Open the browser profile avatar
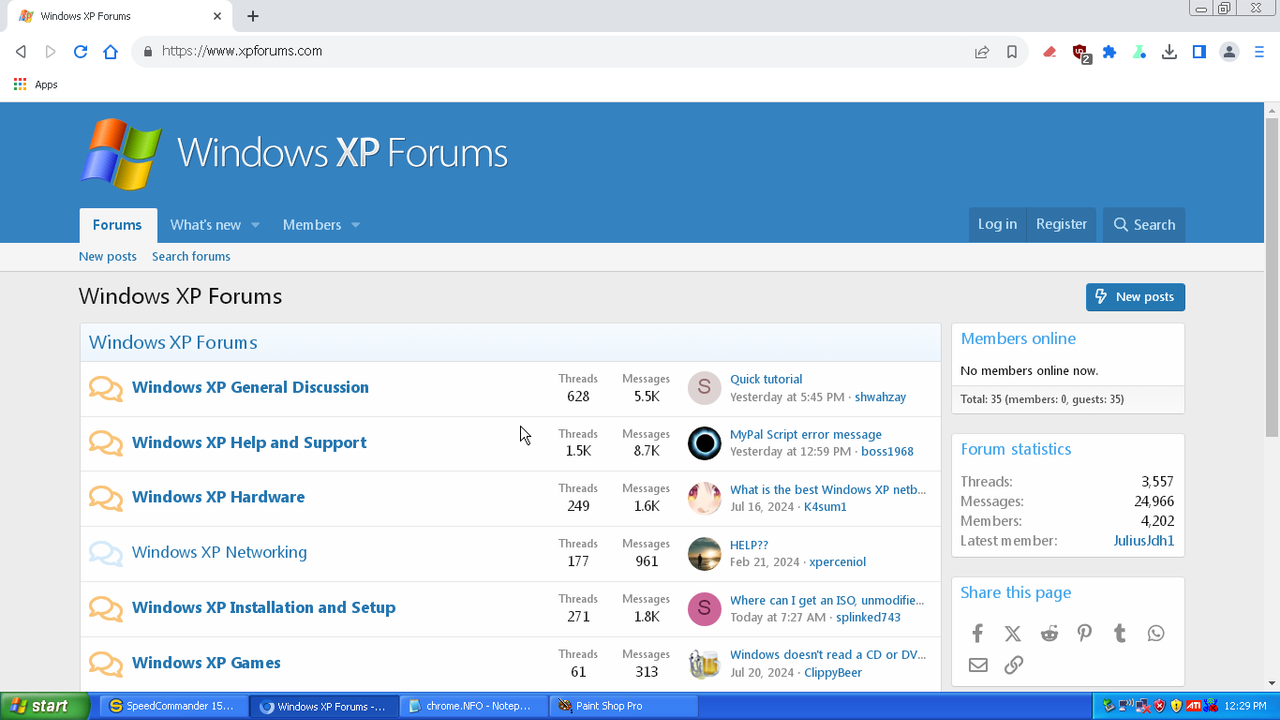 click(1229, 52)
